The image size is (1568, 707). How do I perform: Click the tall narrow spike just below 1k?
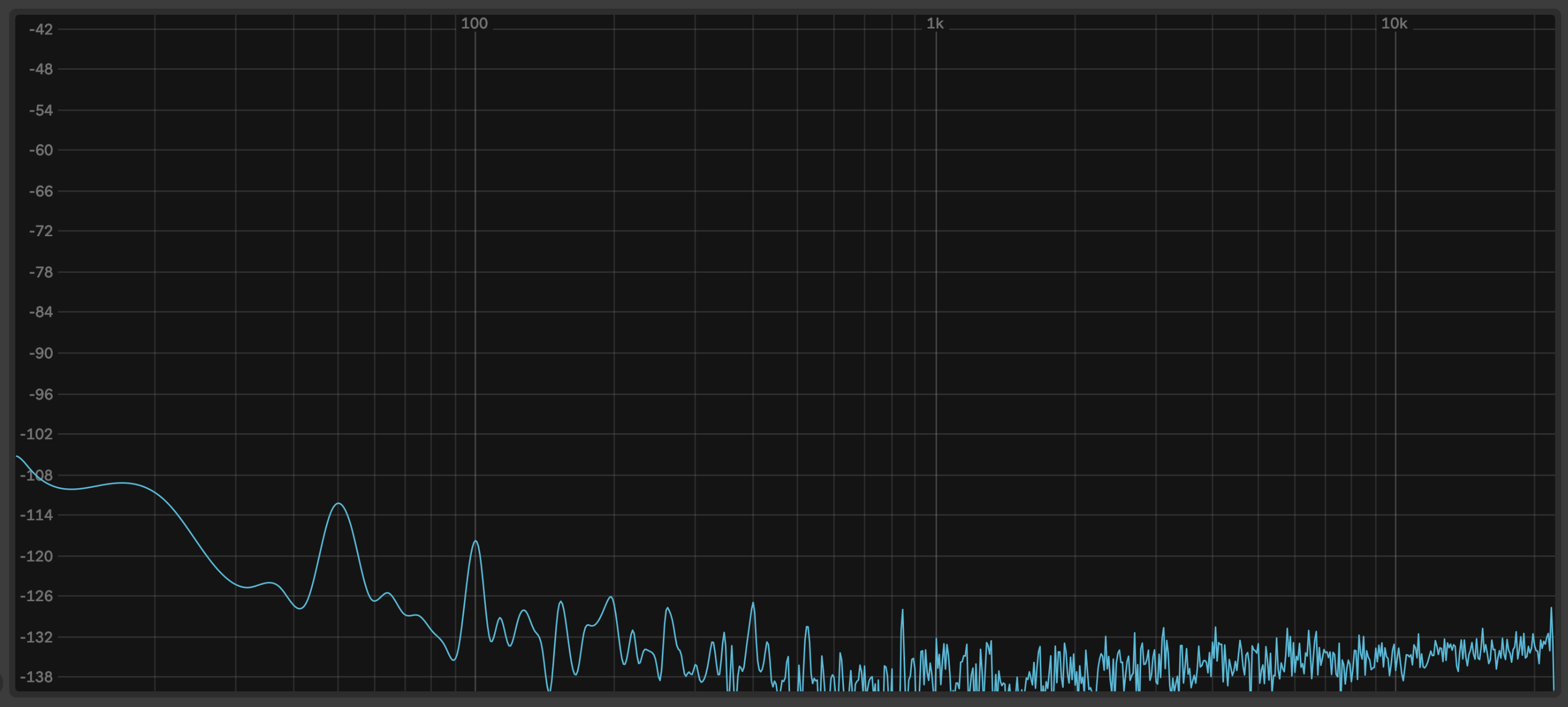[902, 610]
